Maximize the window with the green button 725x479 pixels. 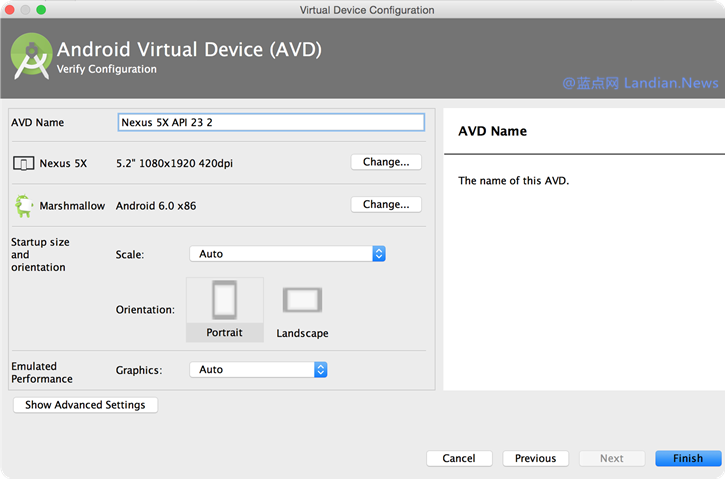click(42, 10)
